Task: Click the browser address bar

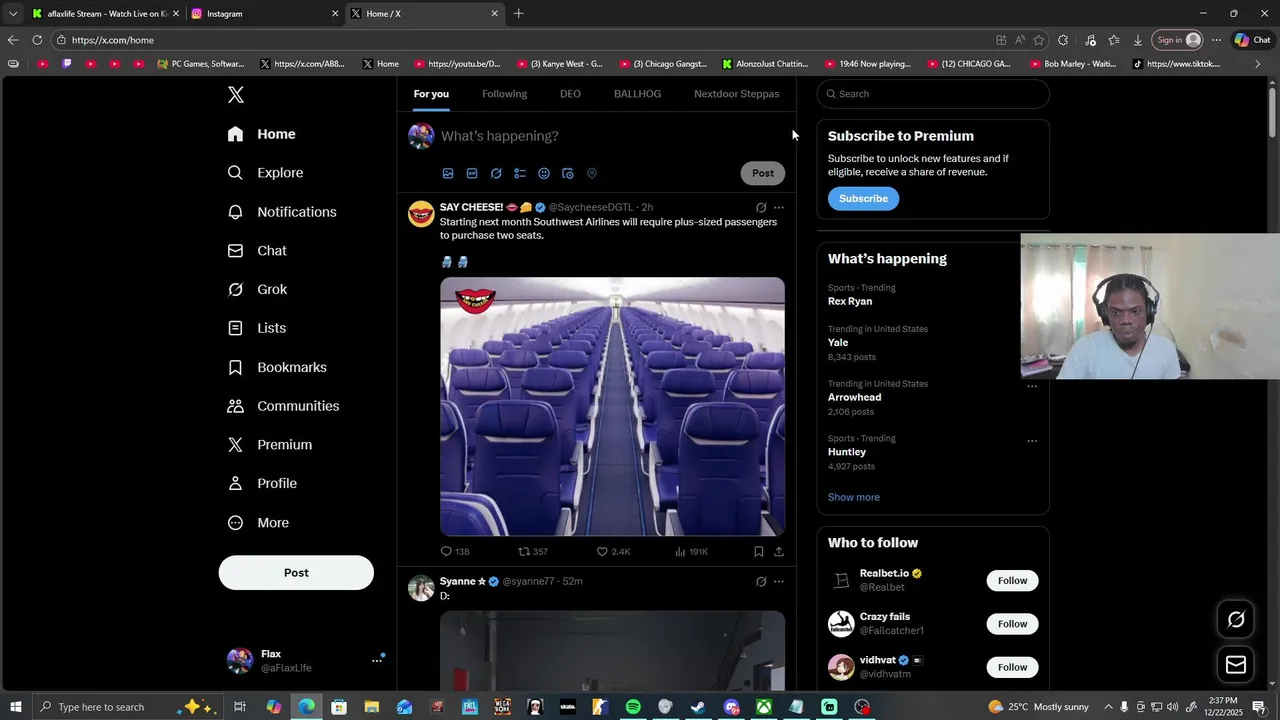Action: pyautogui.click(x=520, y=40)
